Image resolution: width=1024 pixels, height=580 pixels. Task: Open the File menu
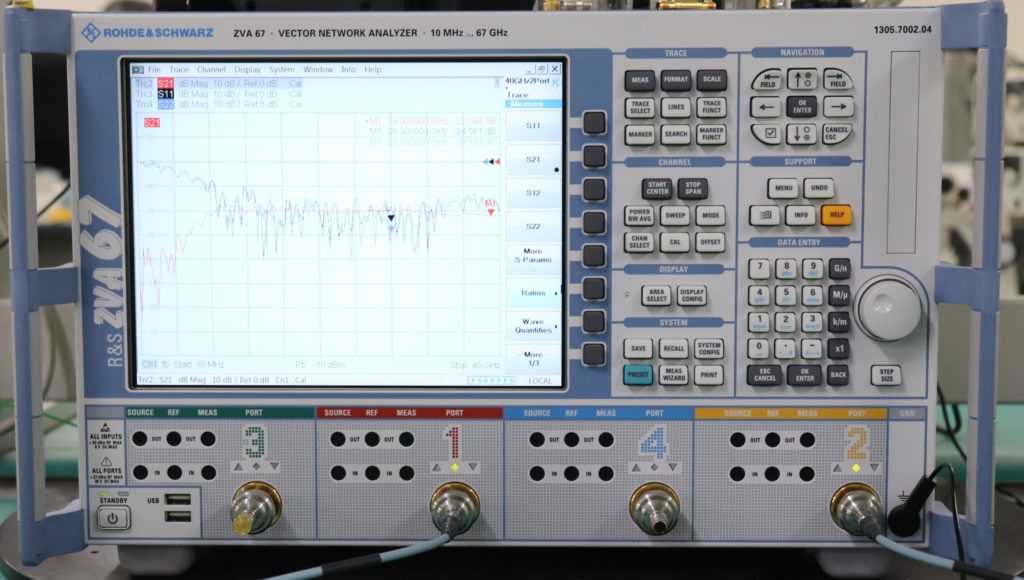click(x=154, y=69)
